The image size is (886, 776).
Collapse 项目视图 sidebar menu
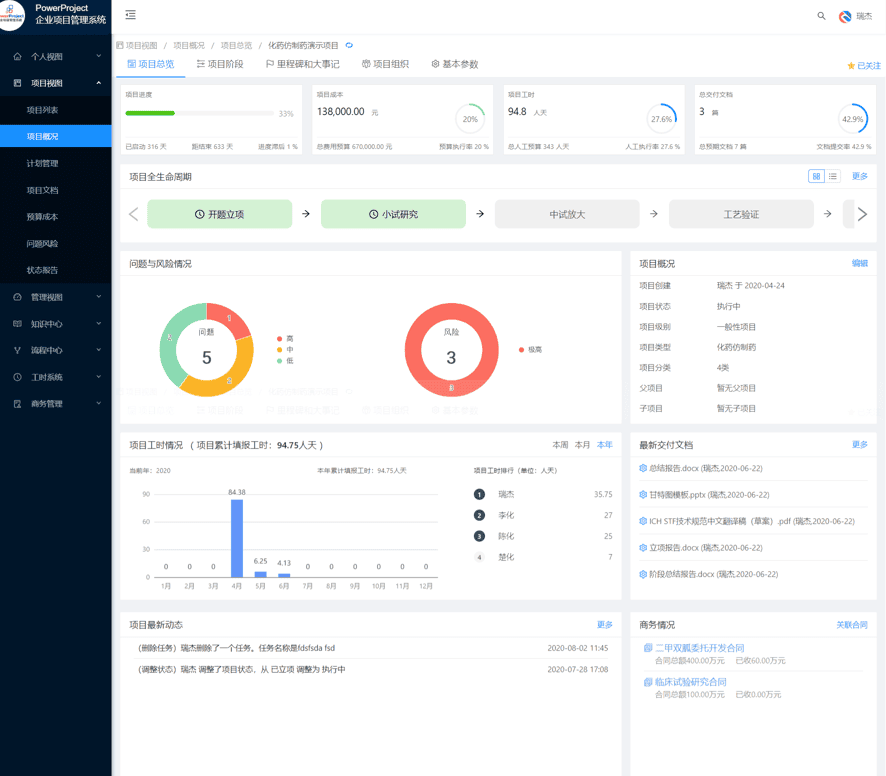pyautogui.click(x=55, y=83)
